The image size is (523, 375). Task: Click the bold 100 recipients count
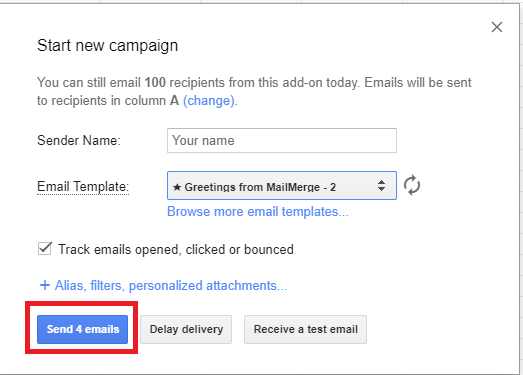point(155,82)
